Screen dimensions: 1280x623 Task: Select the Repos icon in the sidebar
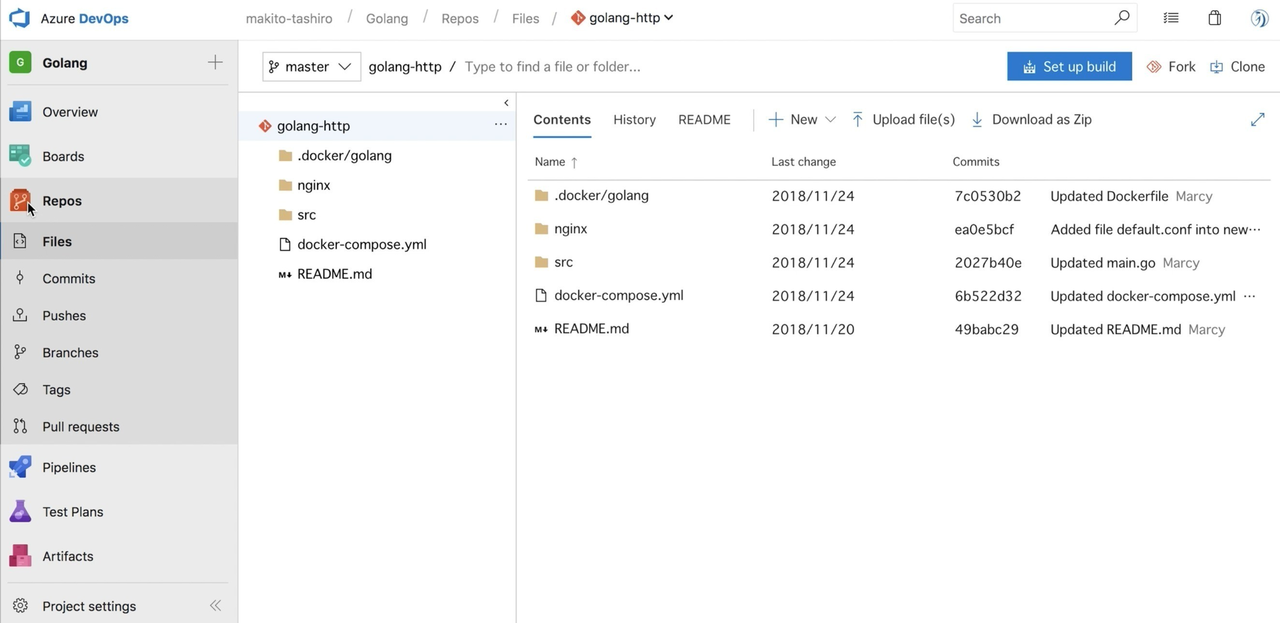pos(20,200)
